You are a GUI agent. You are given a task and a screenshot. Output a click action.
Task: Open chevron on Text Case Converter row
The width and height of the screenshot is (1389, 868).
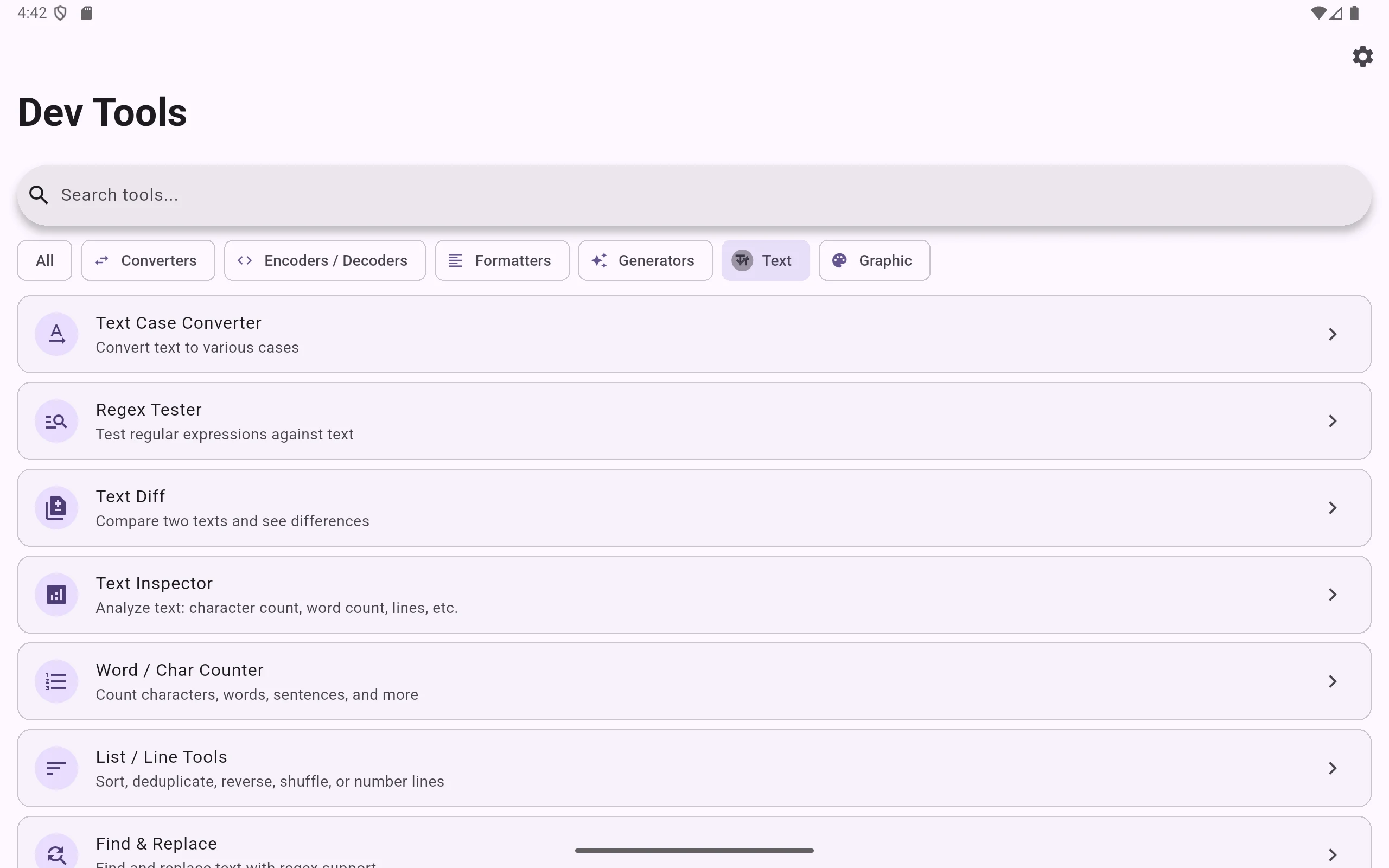click(1333, 334)
